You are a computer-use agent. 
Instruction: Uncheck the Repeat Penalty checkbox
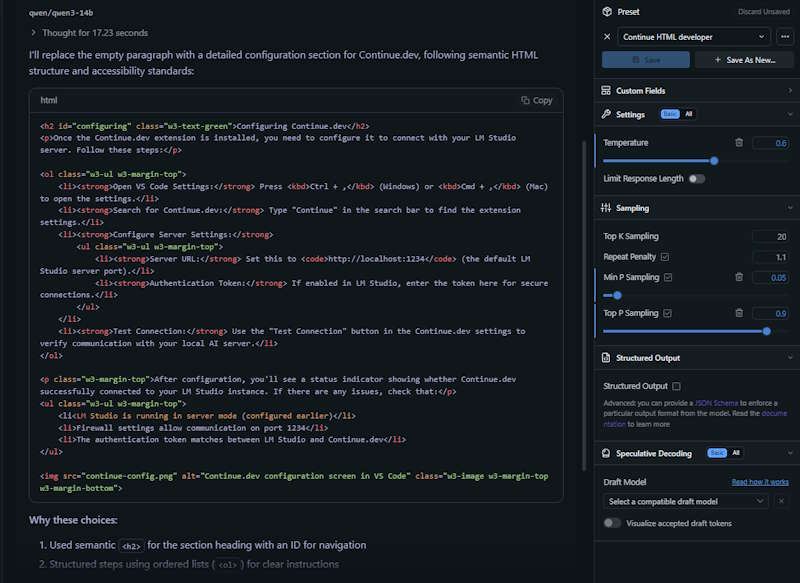pos(665,257)
